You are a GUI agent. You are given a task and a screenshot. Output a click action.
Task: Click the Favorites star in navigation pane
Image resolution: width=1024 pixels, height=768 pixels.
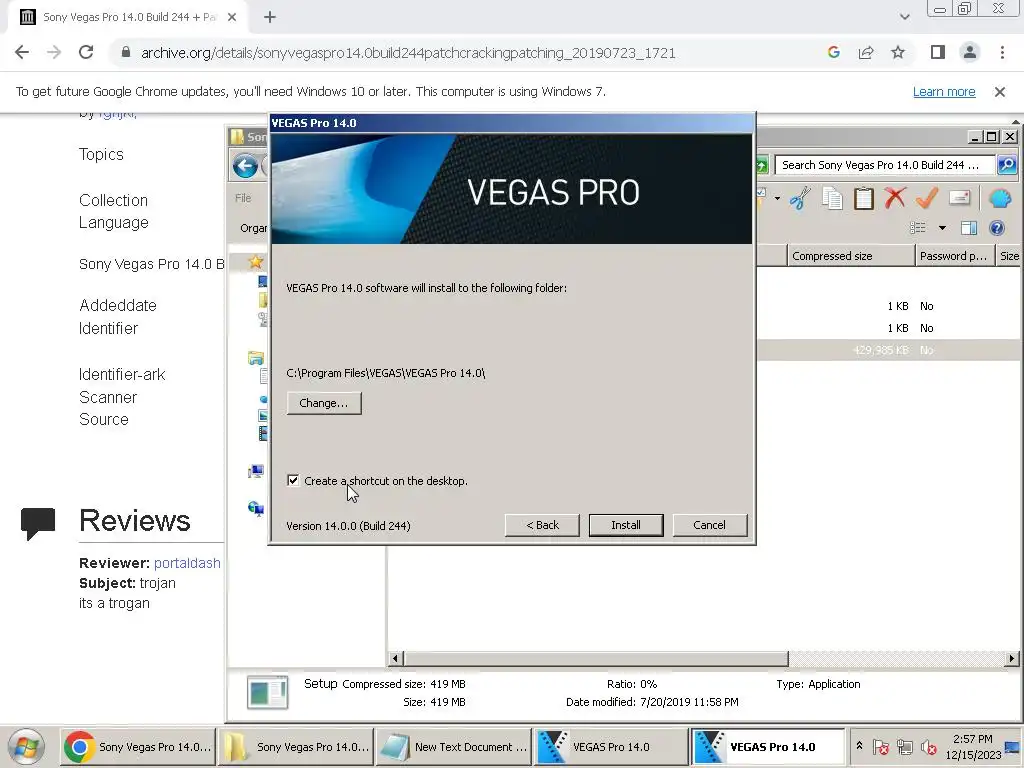pos(255,262)
